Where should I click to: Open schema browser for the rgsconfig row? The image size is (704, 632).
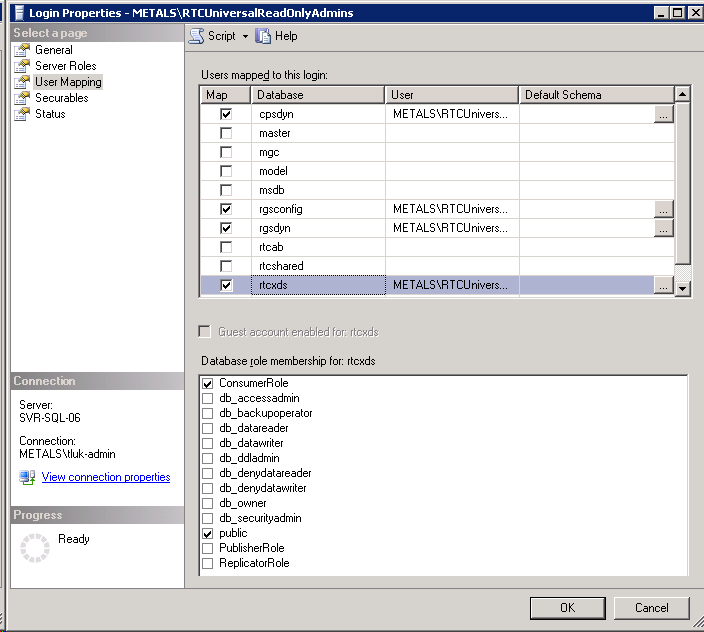[x=663, y=209]
